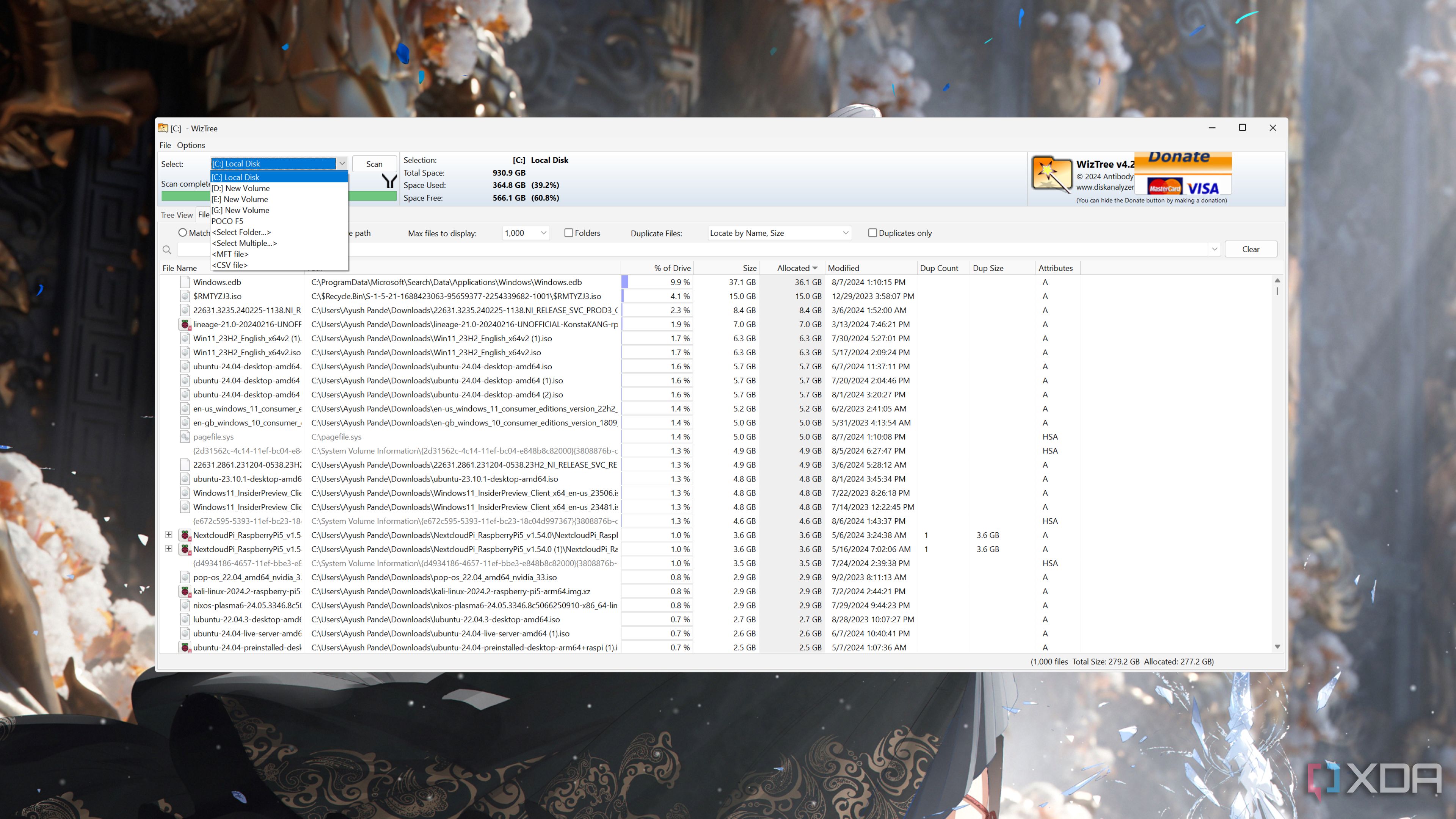Viewport: 1456px width, 819px height.
Task: Click the Raspberry Pi icon of lineage-21.0 file
Action: point(185,325)
